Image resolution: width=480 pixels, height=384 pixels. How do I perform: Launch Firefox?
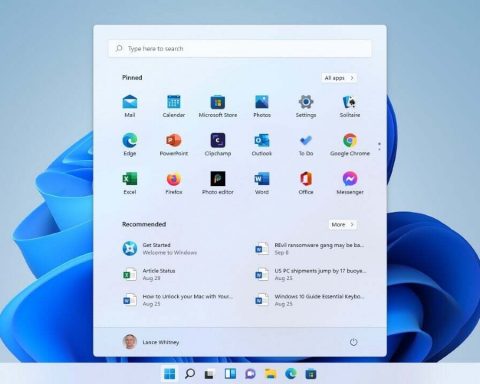coord(174,183)
